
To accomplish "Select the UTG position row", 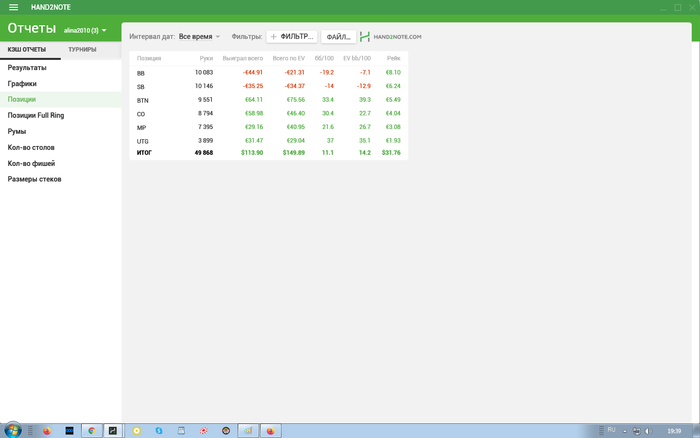I will (269, 141).
